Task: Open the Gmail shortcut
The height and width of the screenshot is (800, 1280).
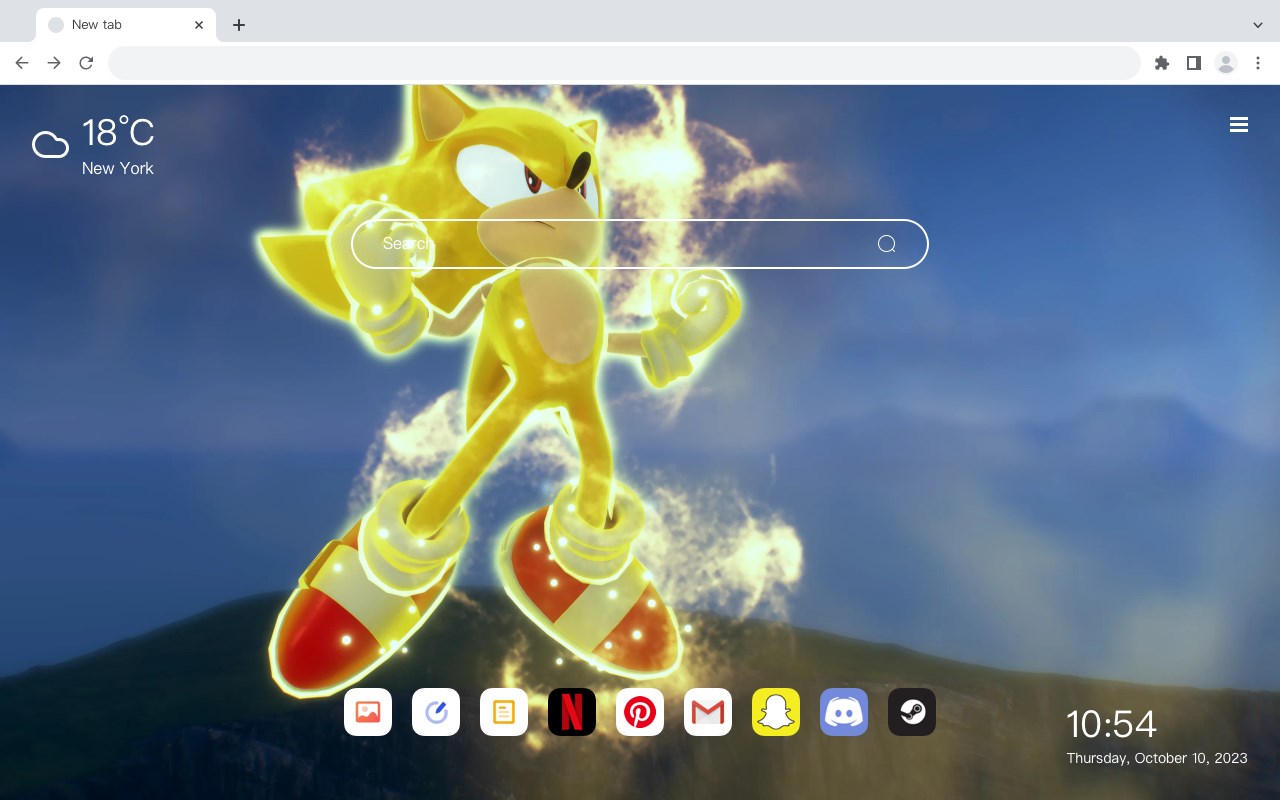Action: [x=708, y=712]
